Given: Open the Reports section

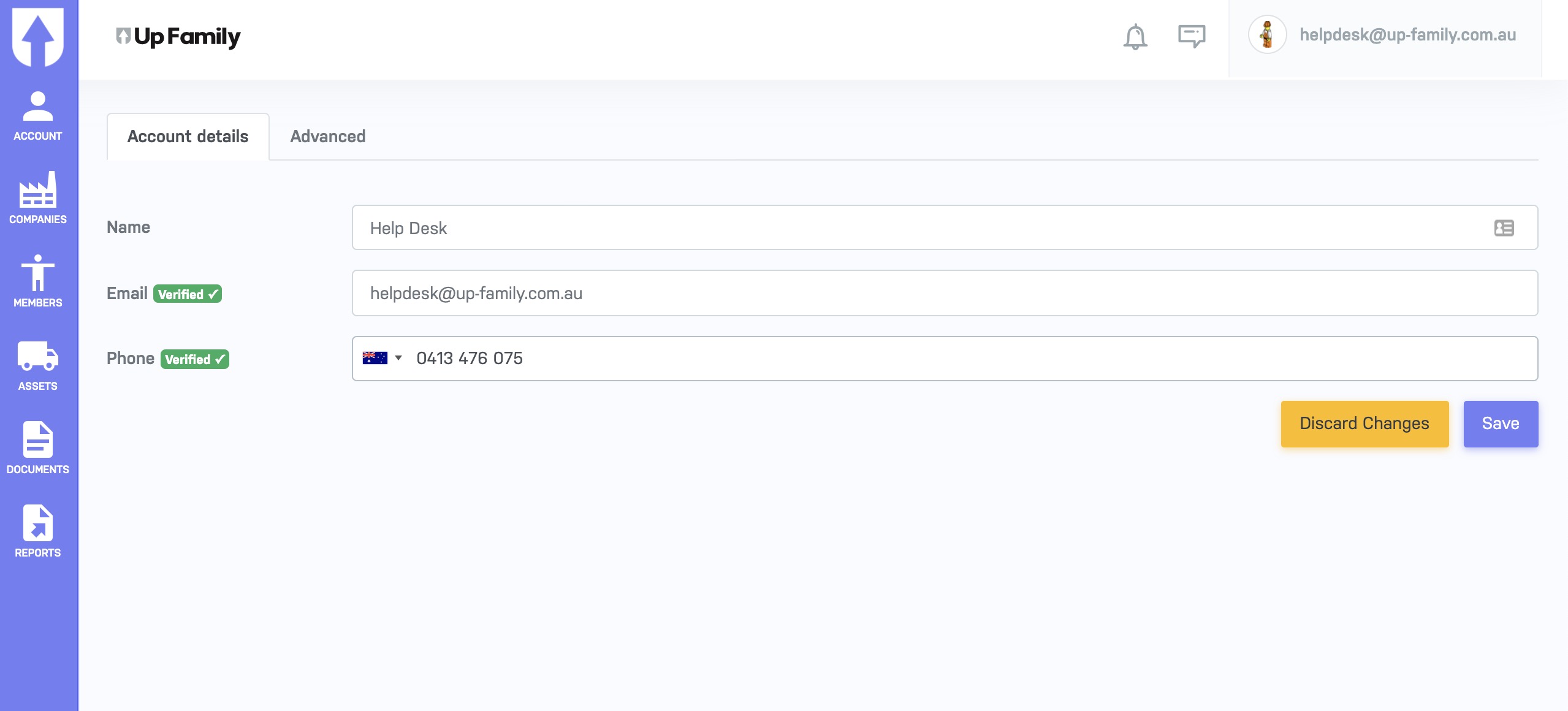Looking at the screenshot, I should click(x=38, y=531).
